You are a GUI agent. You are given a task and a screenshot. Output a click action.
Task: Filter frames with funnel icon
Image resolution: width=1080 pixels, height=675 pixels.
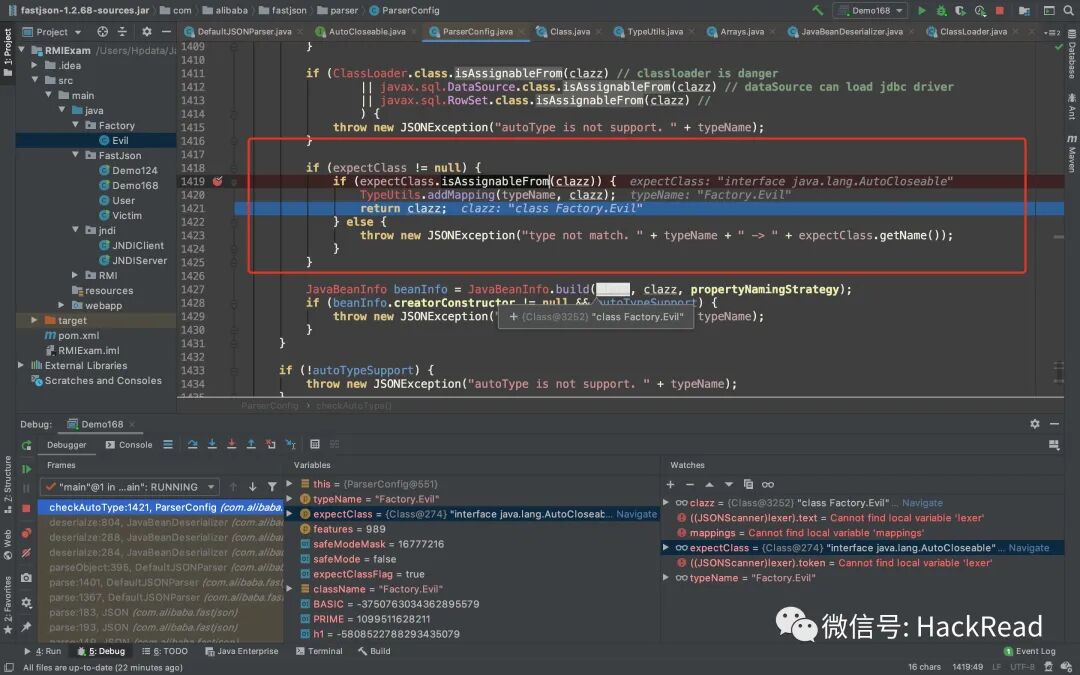[x=272, y=487]
